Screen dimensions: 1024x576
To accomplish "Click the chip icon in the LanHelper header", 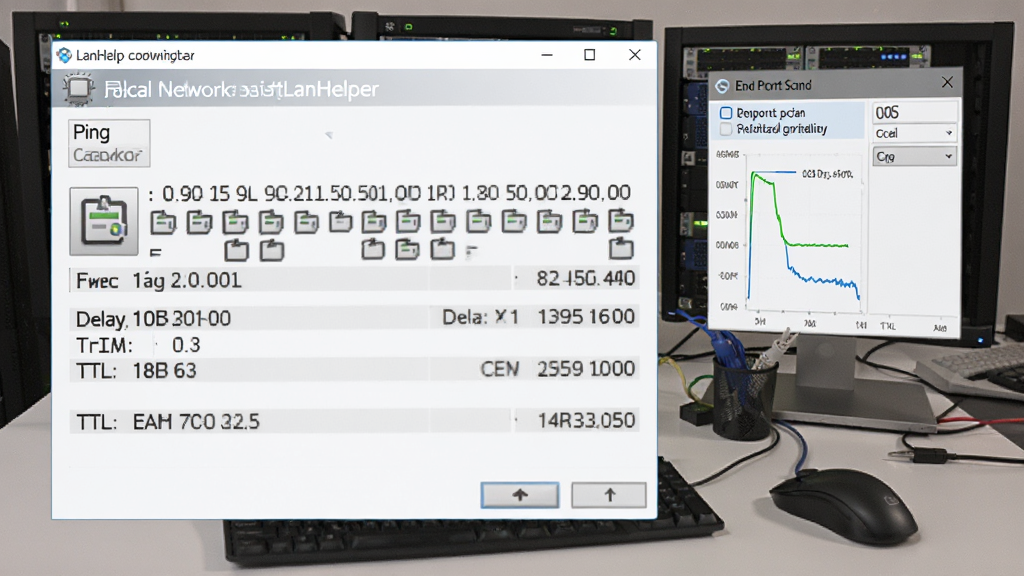I will [78, 89].
